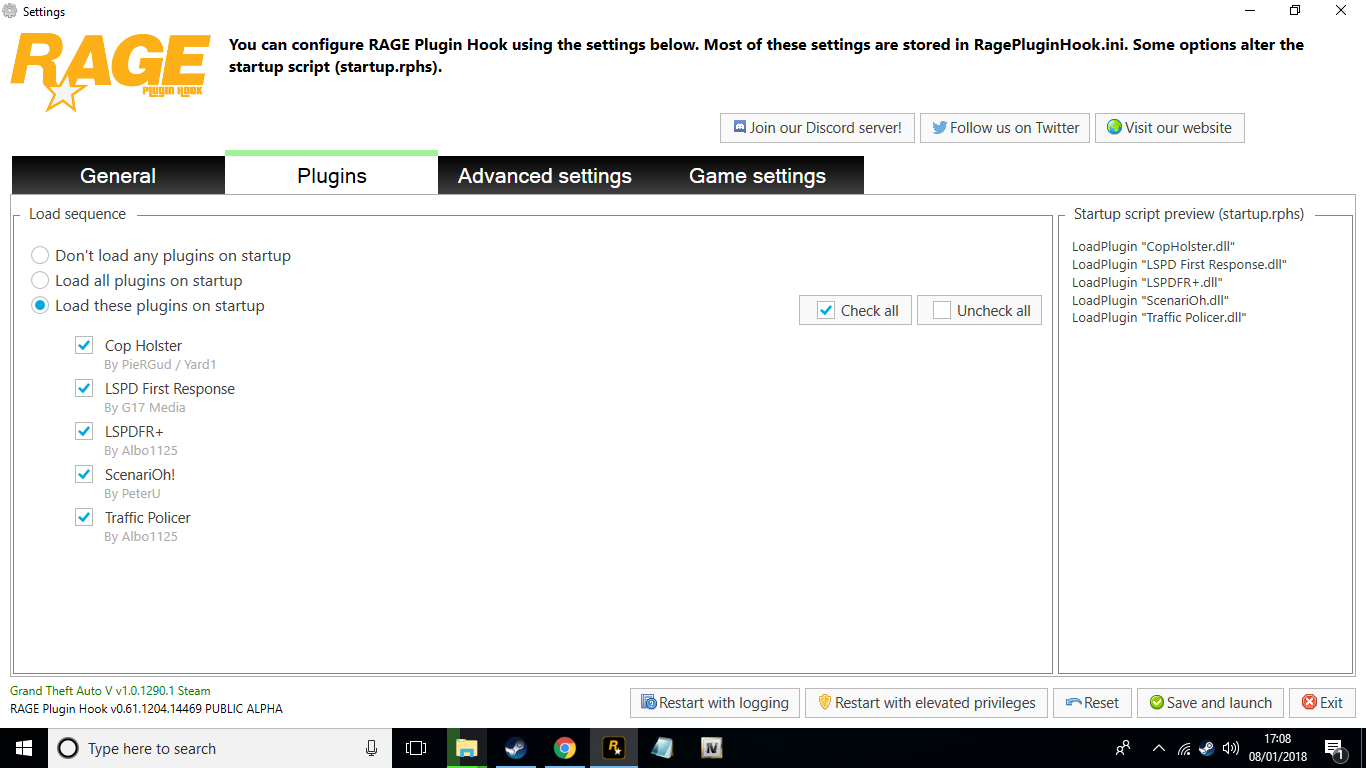Choose "Load these plugins on startup" option
Viewport: 1366px width, 768px height.
coord(148,306)
